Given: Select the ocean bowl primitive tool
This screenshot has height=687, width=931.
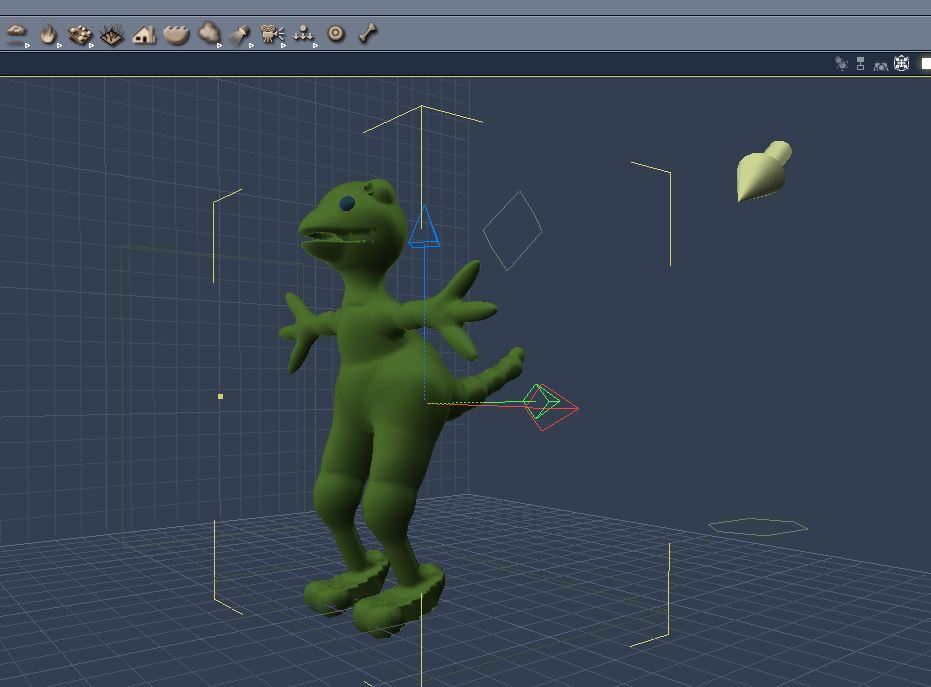Looking at the screenshot, I should point(176,34).
